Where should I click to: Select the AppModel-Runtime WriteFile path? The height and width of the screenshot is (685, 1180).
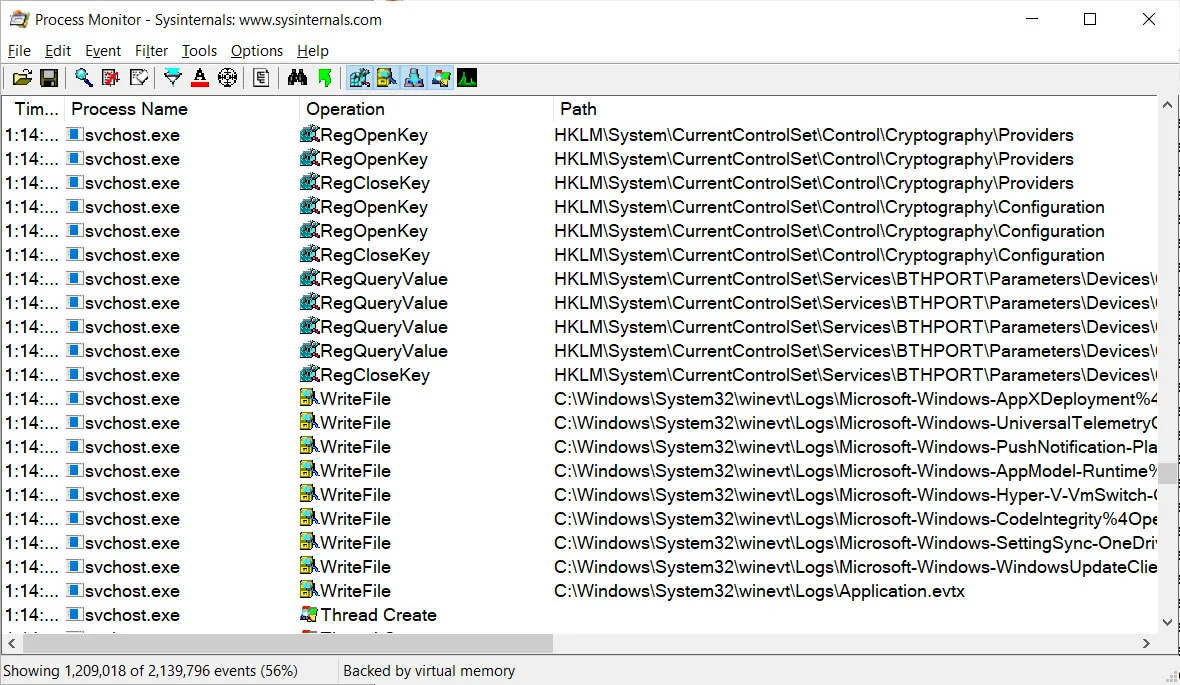click(x=856, y=471)
